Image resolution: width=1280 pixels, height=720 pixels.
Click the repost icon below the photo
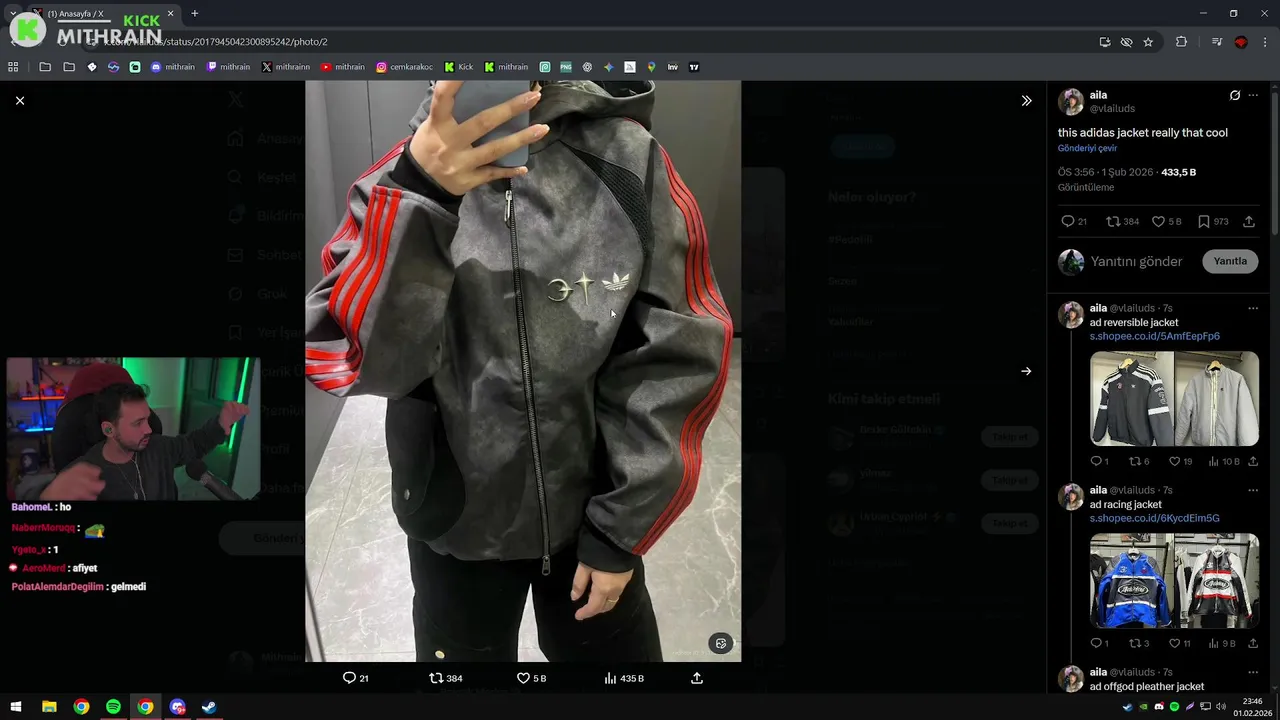click(x=436, y=678)
